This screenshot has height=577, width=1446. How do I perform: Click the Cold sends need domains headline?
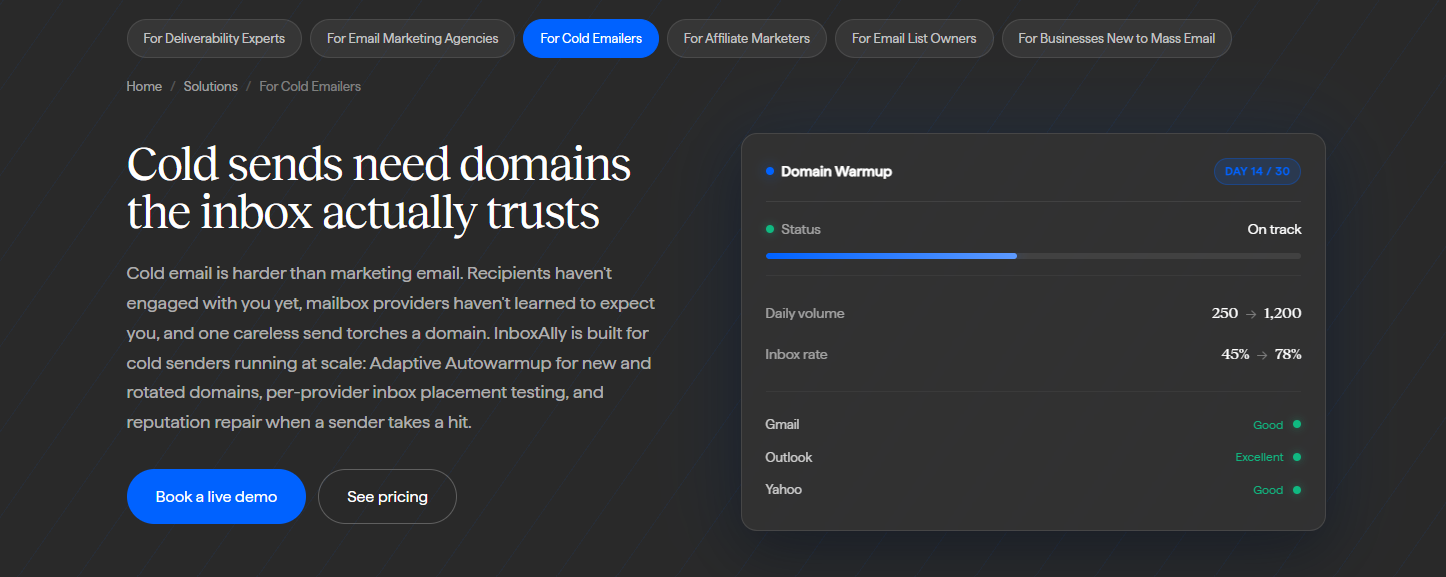379,188
